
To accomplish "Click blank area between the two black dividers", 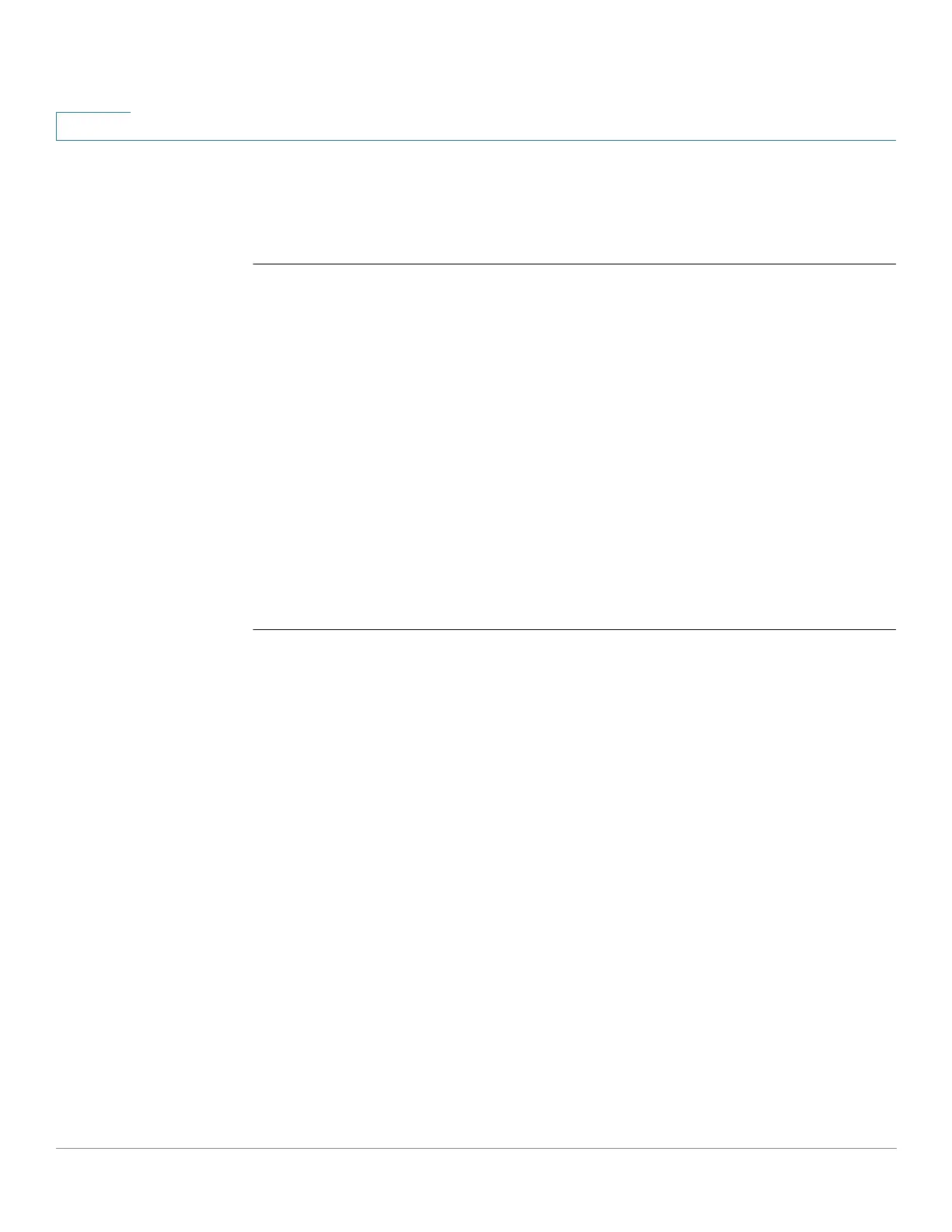I will 574,447.
